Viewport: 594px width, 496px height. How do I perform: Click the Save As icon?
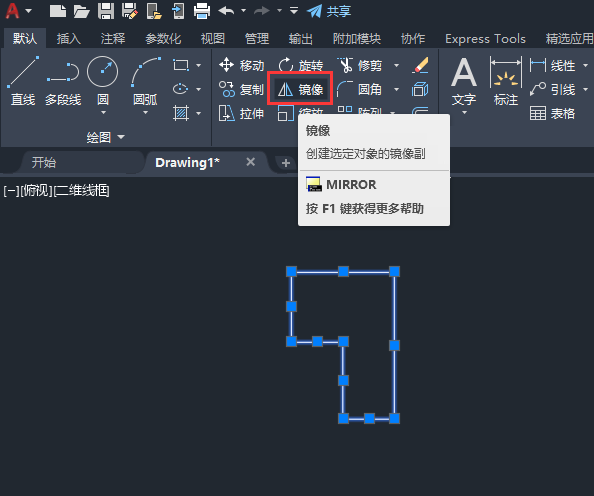pyautogui.click(x=130, y=11)
